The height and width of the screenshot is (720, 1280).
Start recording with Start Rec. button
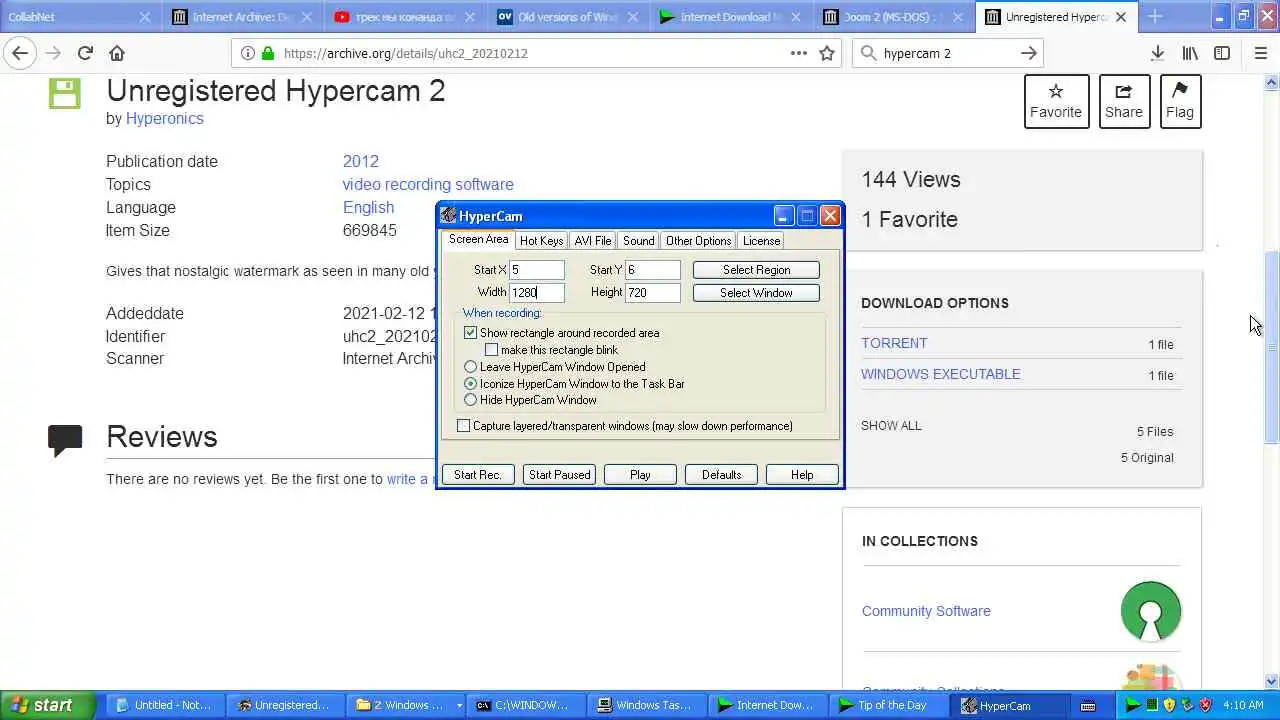pyautogui.click(x=478, y=475)
